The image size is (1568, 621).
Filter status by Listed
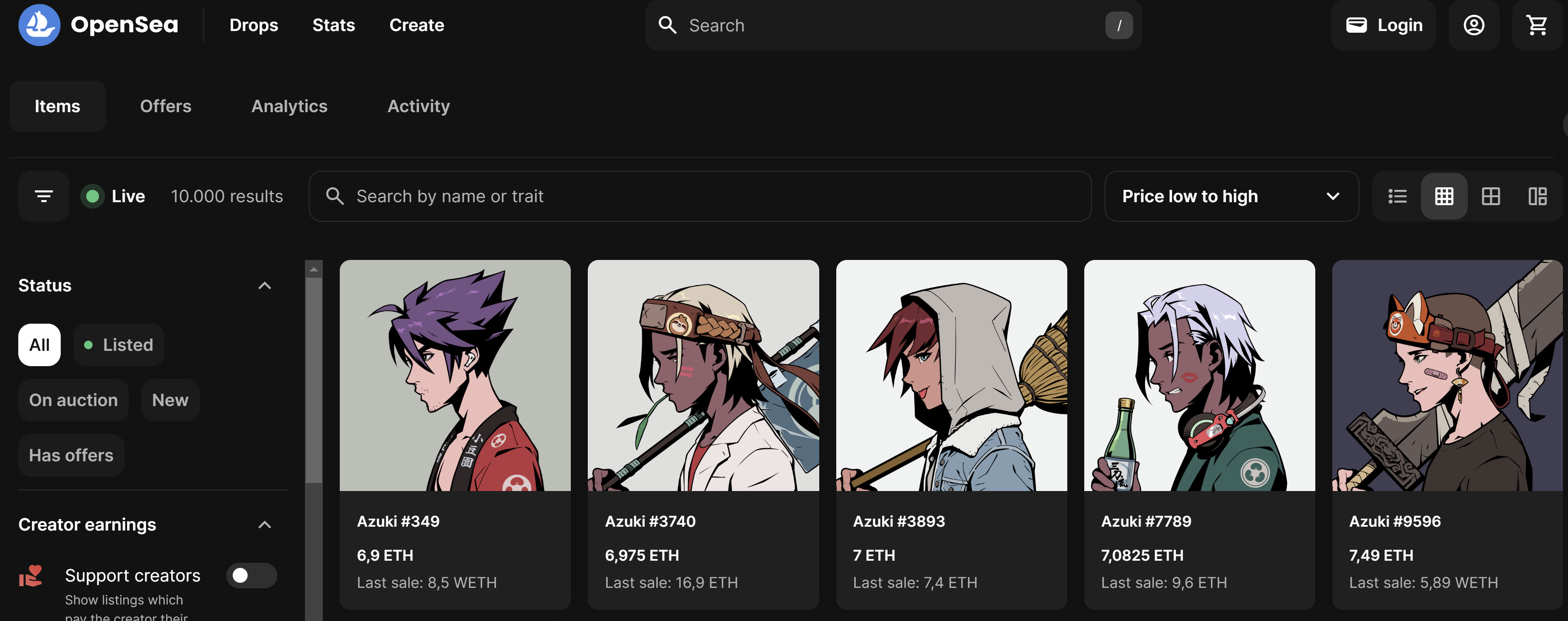[x=118, y=344]
